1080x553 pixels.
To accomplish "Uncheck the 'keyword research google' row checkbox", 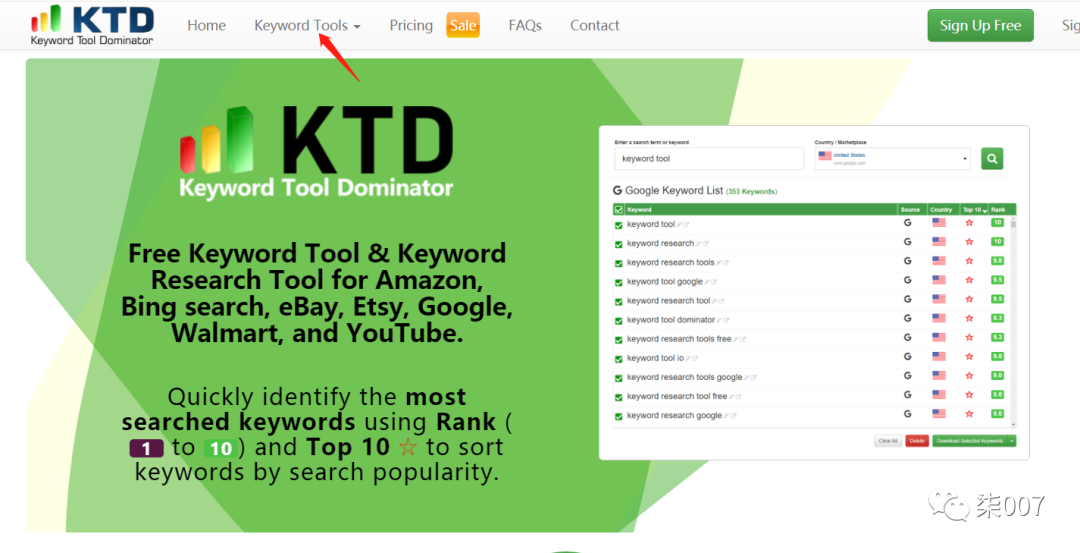I will coord(619,416).
